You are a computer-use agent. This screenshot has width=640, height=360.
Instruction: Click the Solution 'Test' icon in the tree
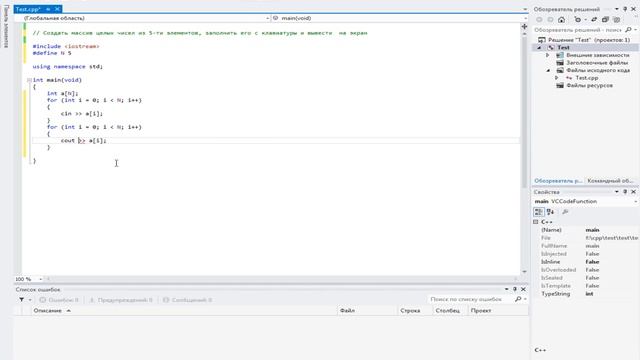pos(542,40)
